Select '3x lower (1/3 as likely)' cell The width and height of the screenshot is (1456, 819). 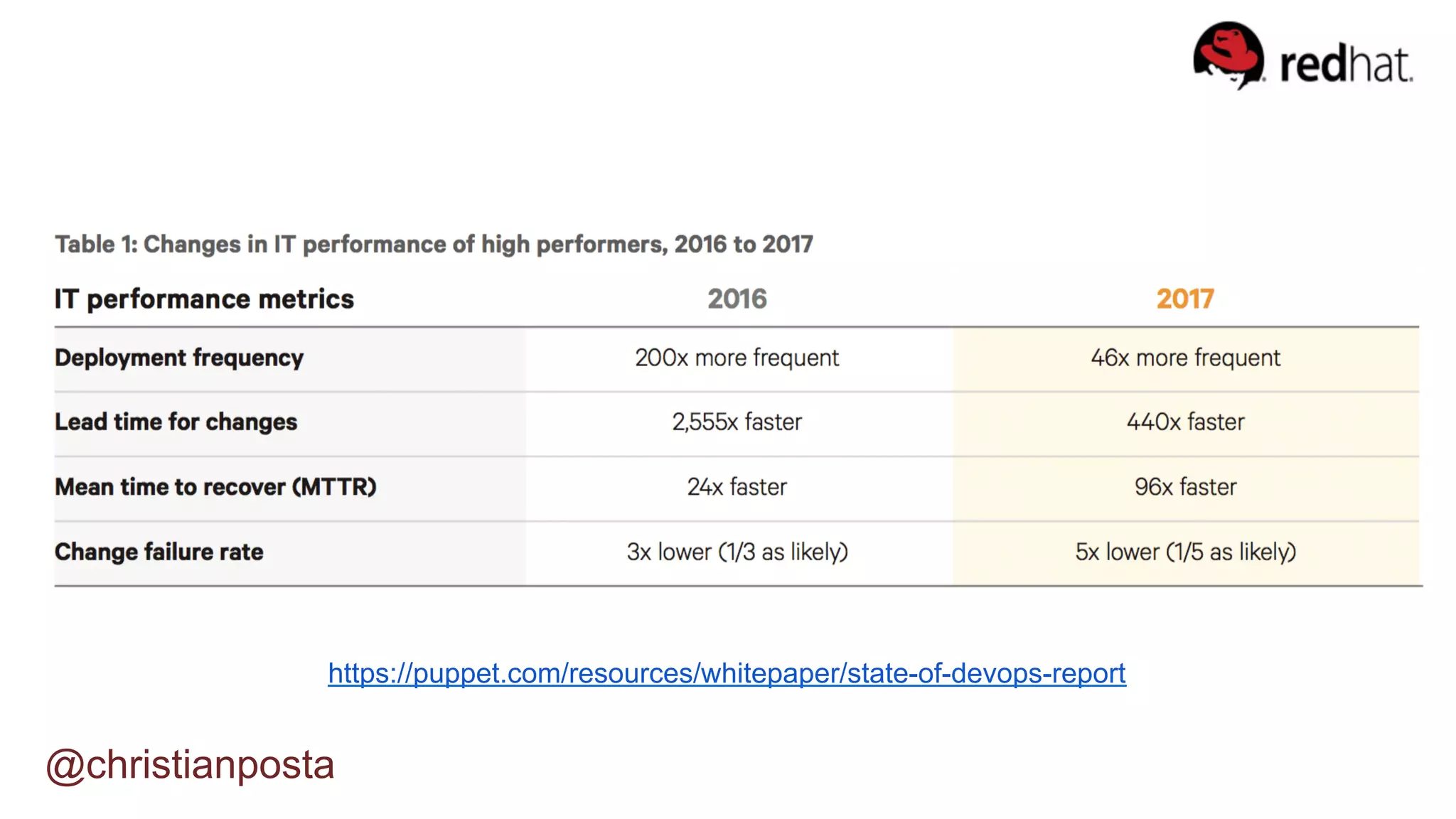737,552
